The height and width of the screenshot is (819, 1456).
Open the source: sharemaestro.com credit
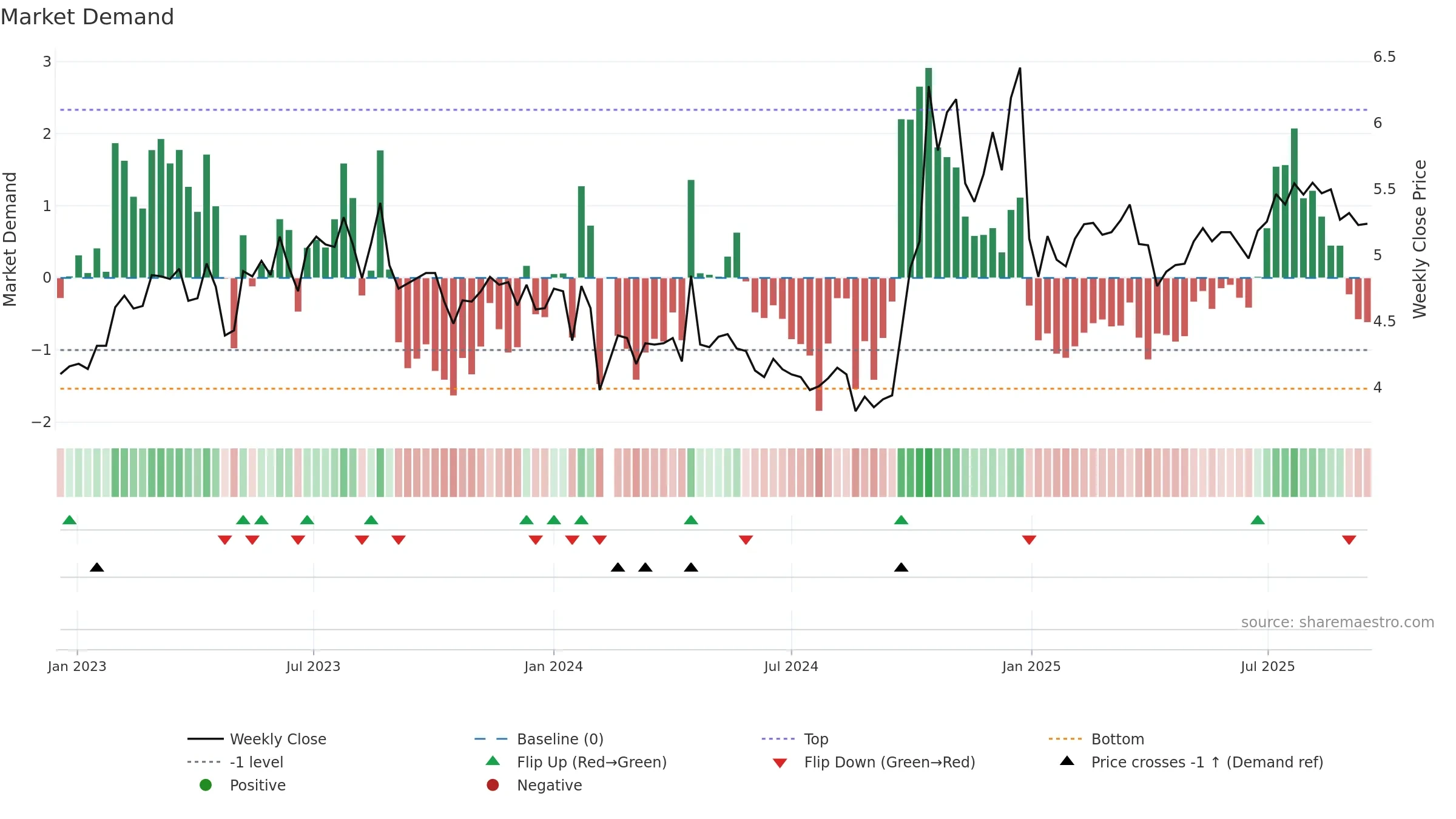(x=1338, y=622)
